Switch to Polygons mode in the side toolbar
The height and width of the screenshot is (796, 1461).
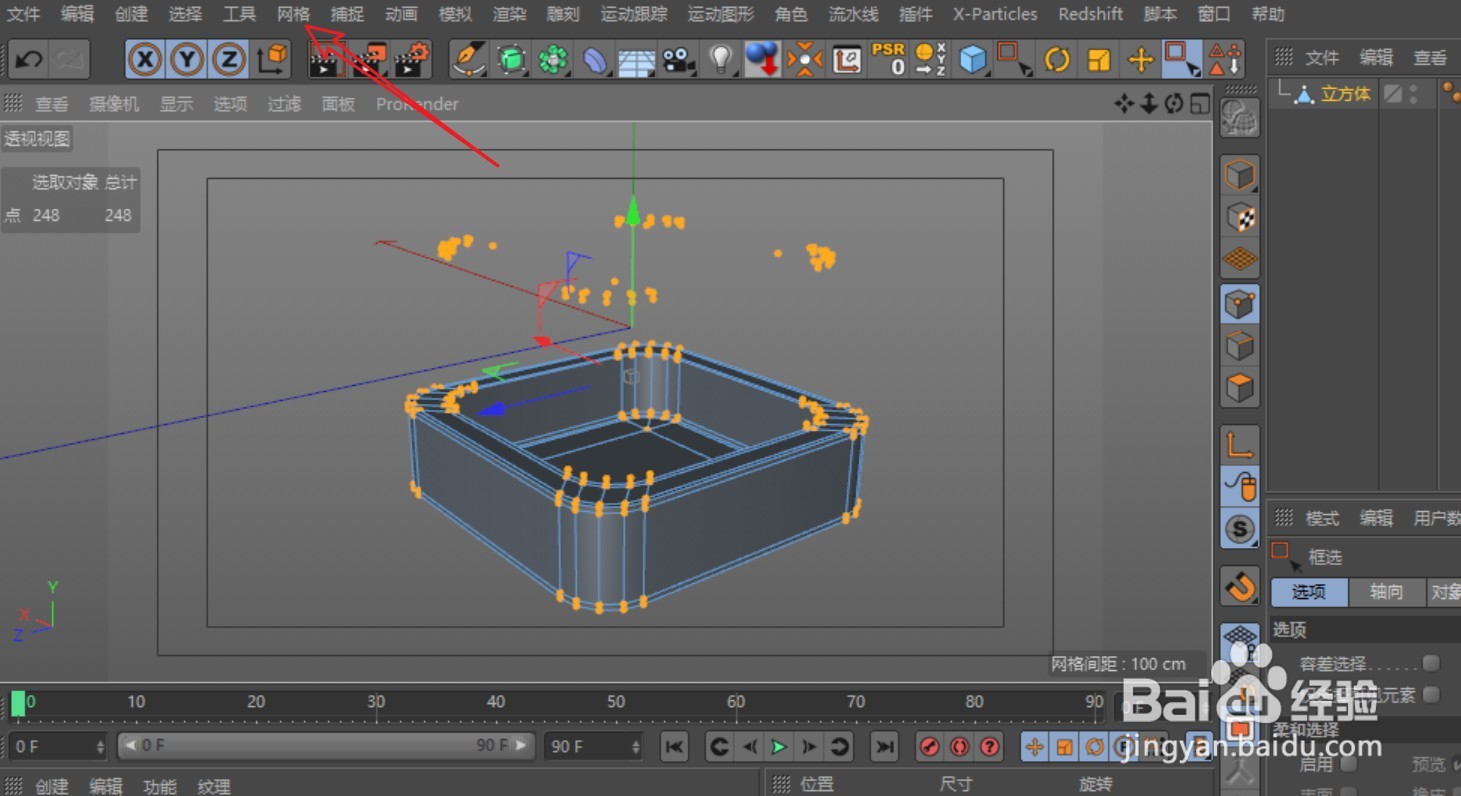pos(1239,388)
